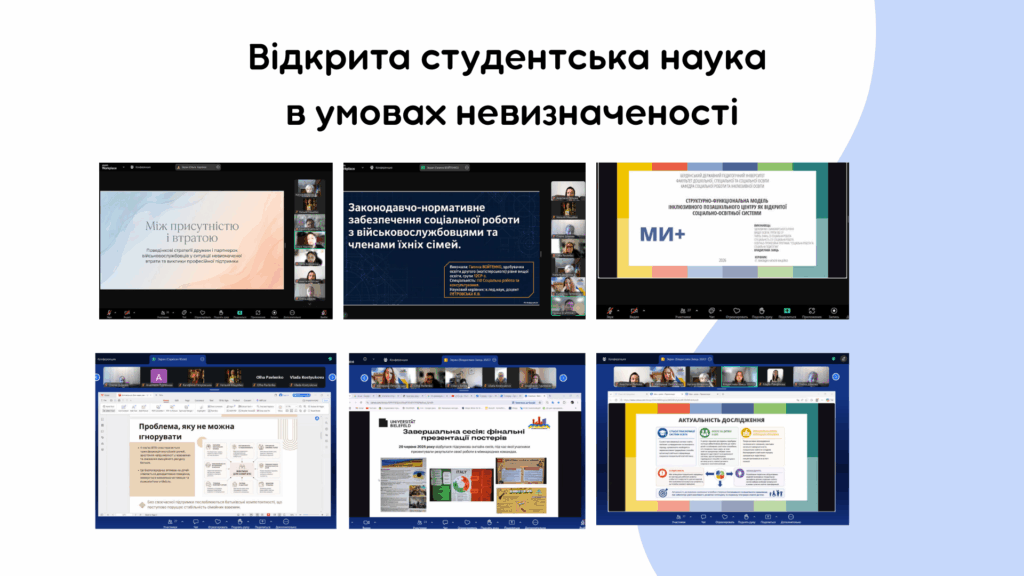Select the Olha Pavlenko participant tile
The width and height of the screenshot is (1024, 576).
click(269, 377)
